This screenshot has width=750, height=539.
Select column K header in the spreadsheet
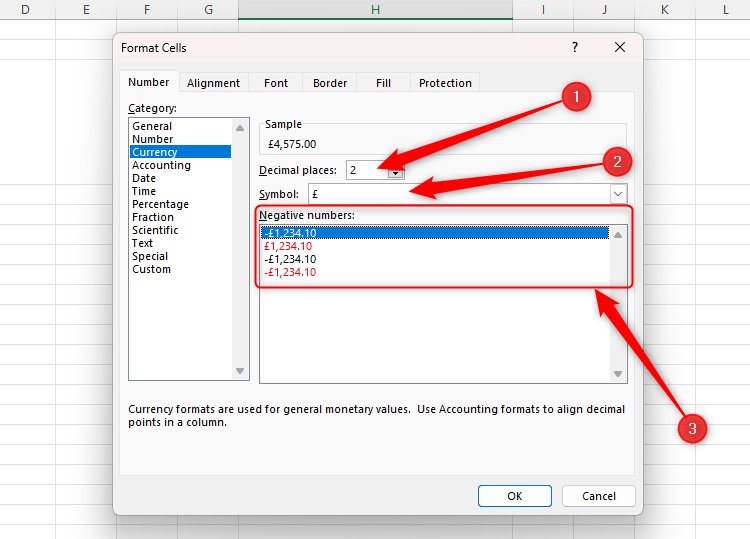point(665,10)
